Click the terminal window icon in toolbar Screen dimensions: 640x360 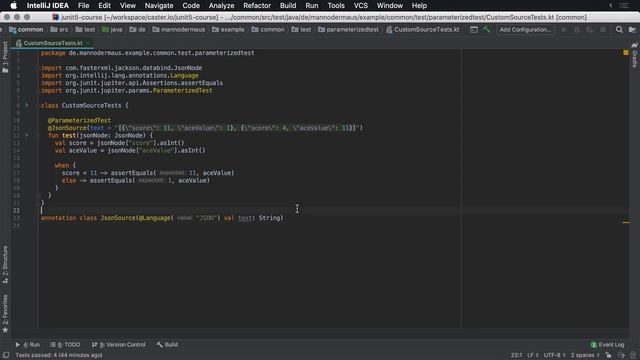[473, 29]
